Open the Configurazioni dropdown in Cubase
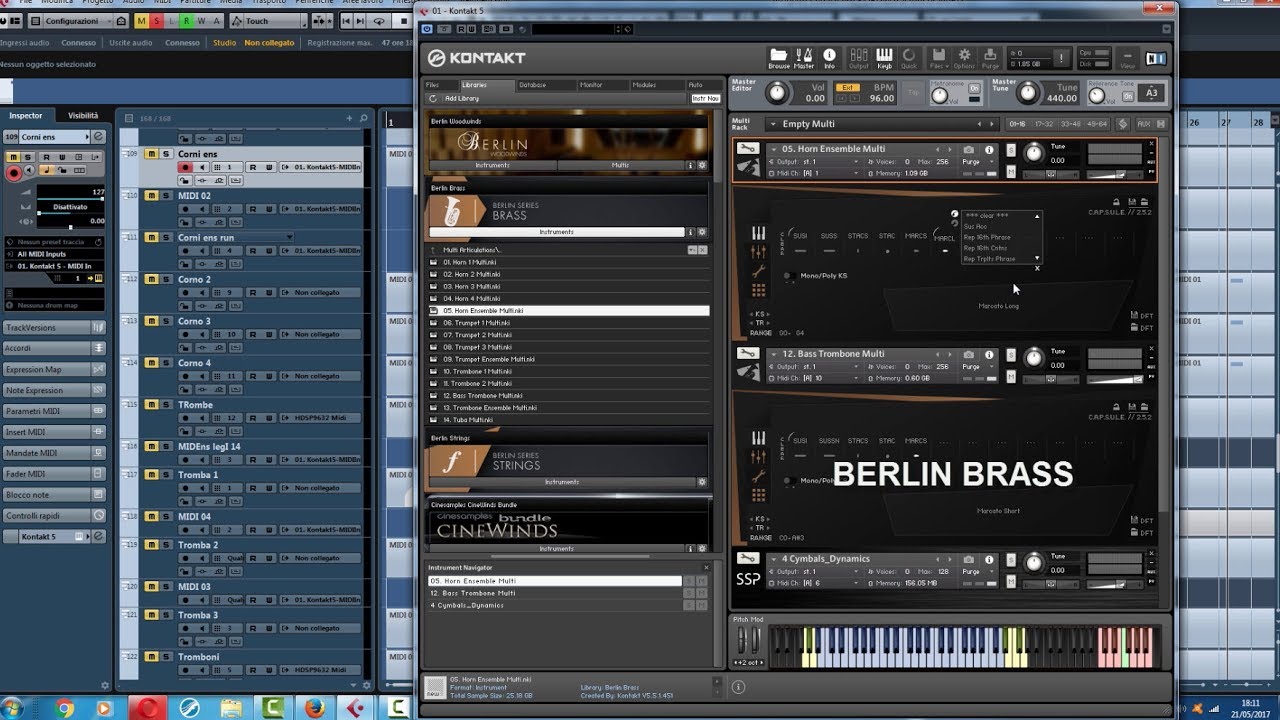 tap(77, 21)
